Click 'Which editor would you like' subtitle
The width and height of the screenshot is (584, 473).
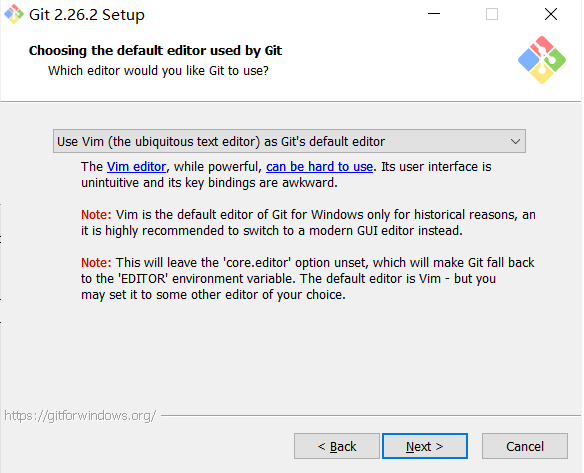pos(158,70)
